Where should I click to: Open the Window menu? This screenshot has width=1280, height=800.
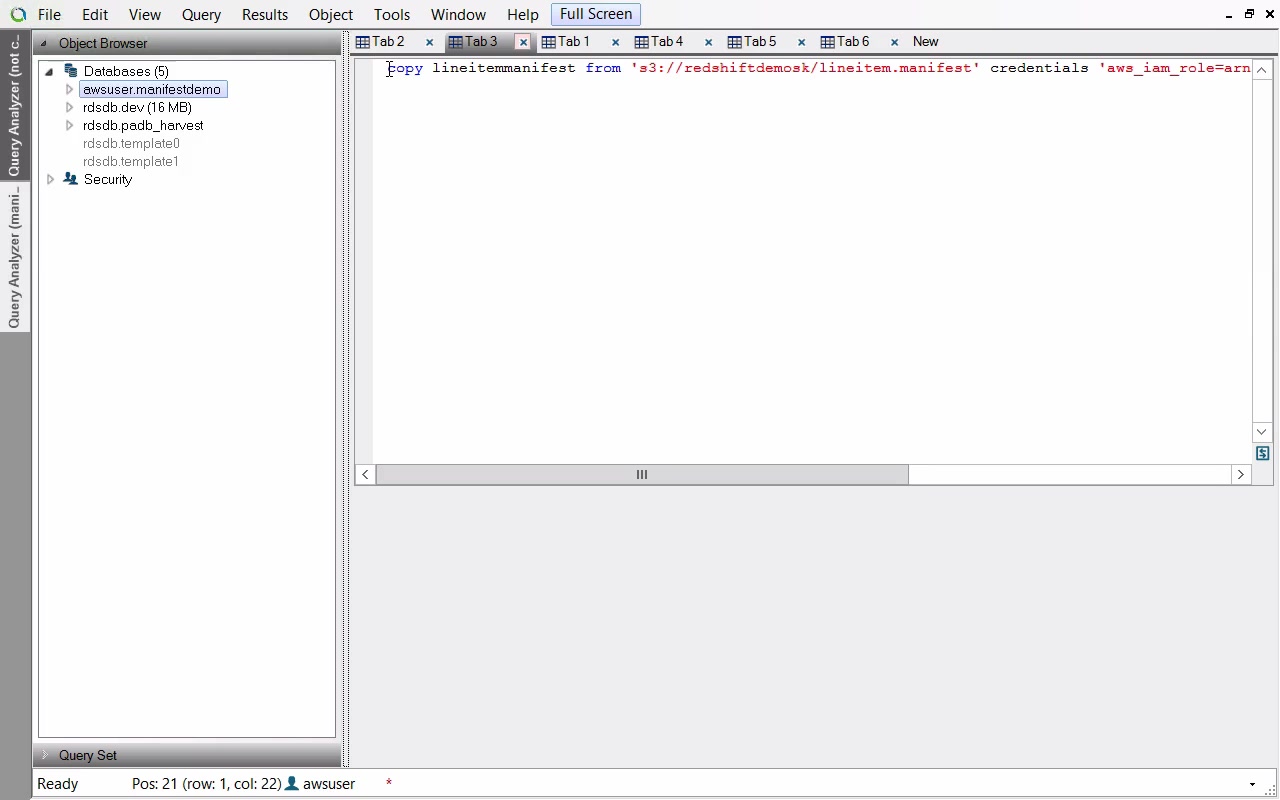pyautogui.click(x=458, y=15)
